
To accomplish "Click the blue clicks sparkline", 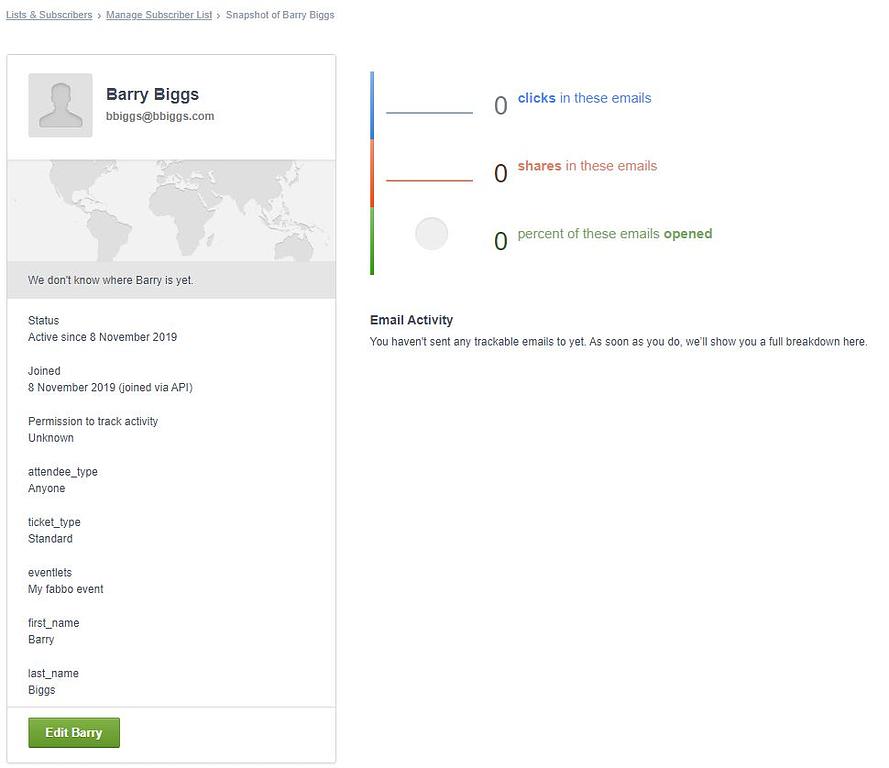I will (429, 113).
